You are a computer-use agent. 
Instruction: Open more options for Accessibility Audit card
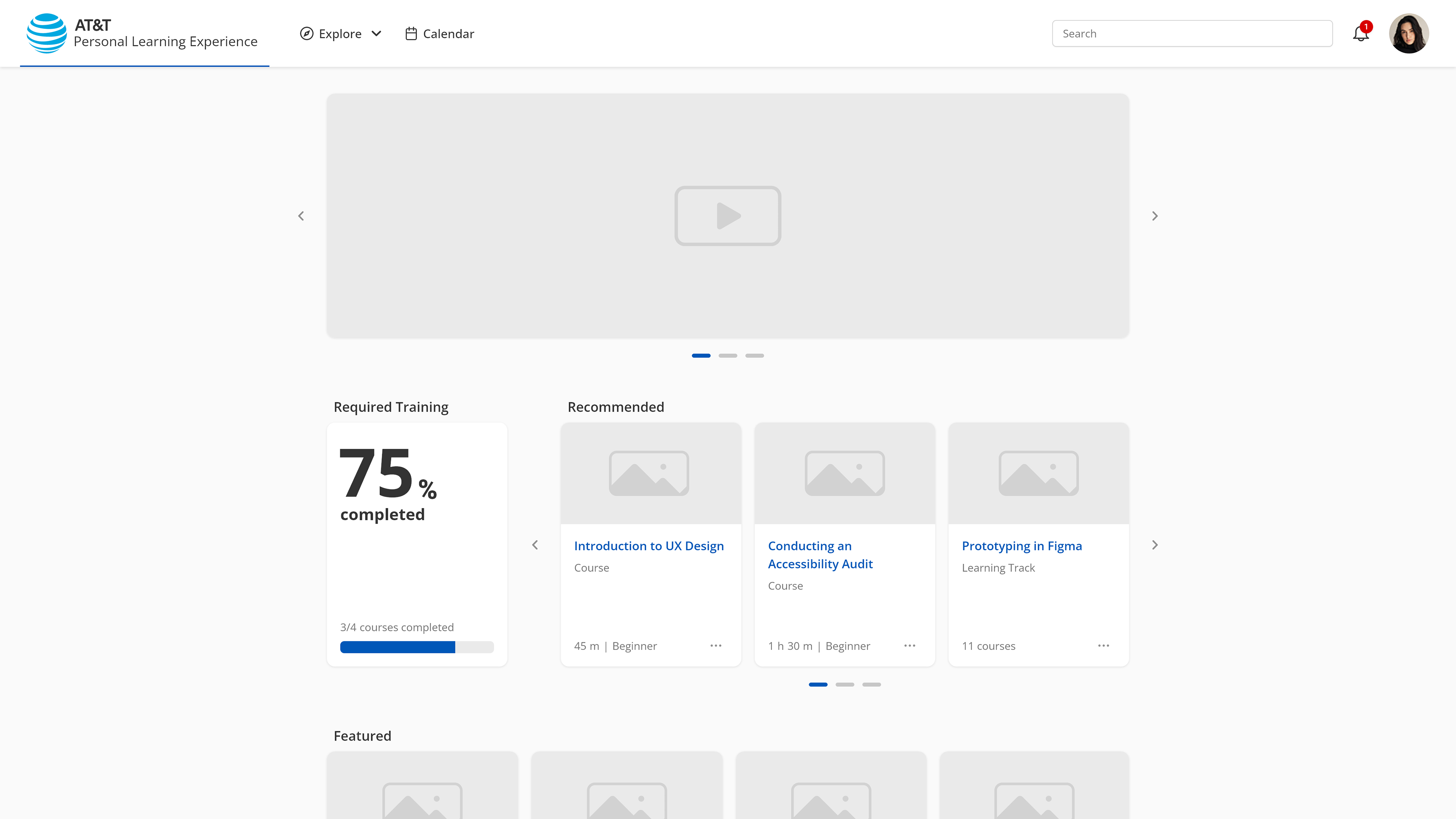point(910,645)
